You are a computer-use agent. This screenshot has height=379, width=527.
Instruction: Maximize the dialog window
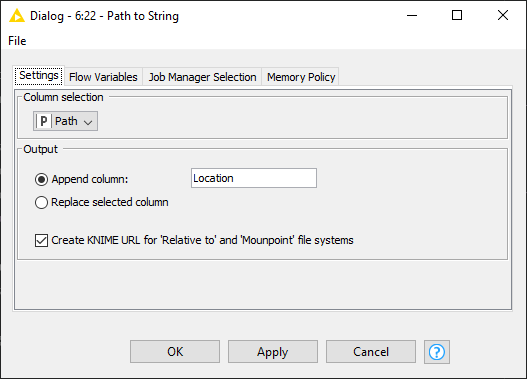(x=457, y=15)
